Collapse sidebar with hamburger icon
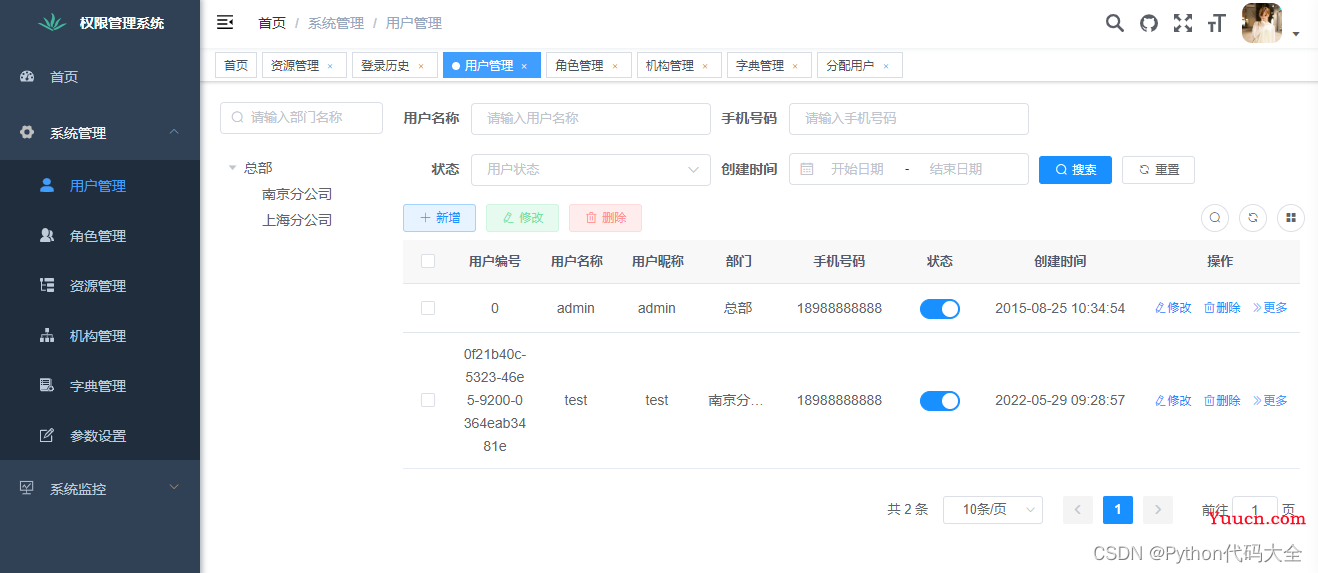Screen dimensions: 1318x573 coord(225,22)
